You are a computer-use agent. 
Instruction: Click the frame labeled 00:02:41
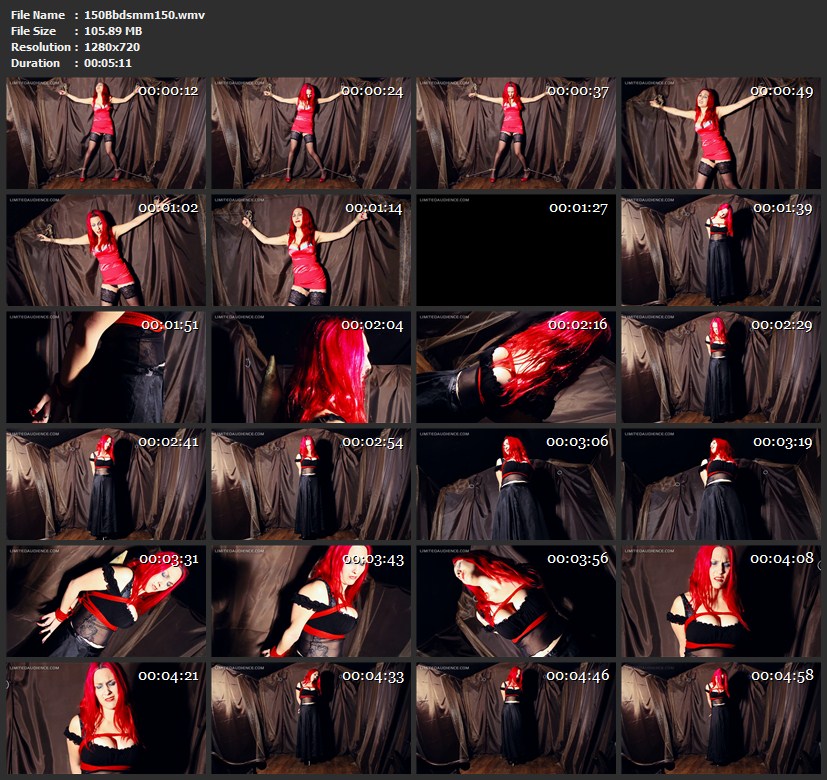coord(106,484)
